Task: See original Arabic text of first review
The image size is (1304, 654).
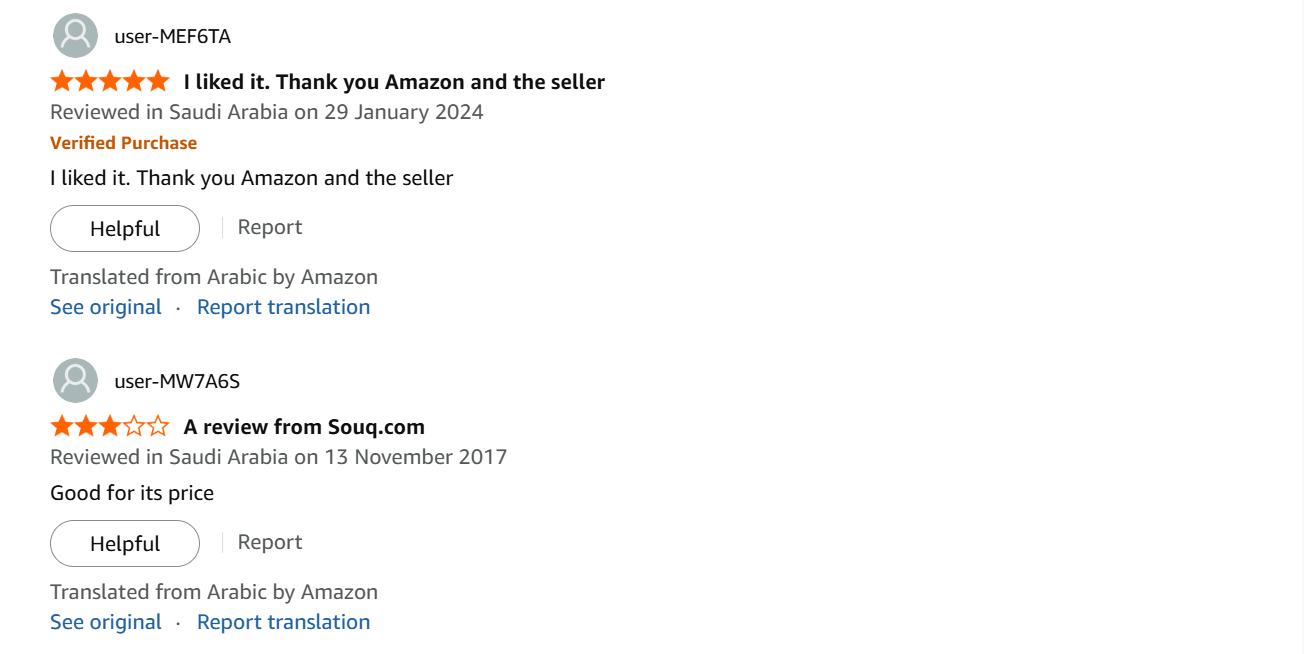Action: click(106, 307)
